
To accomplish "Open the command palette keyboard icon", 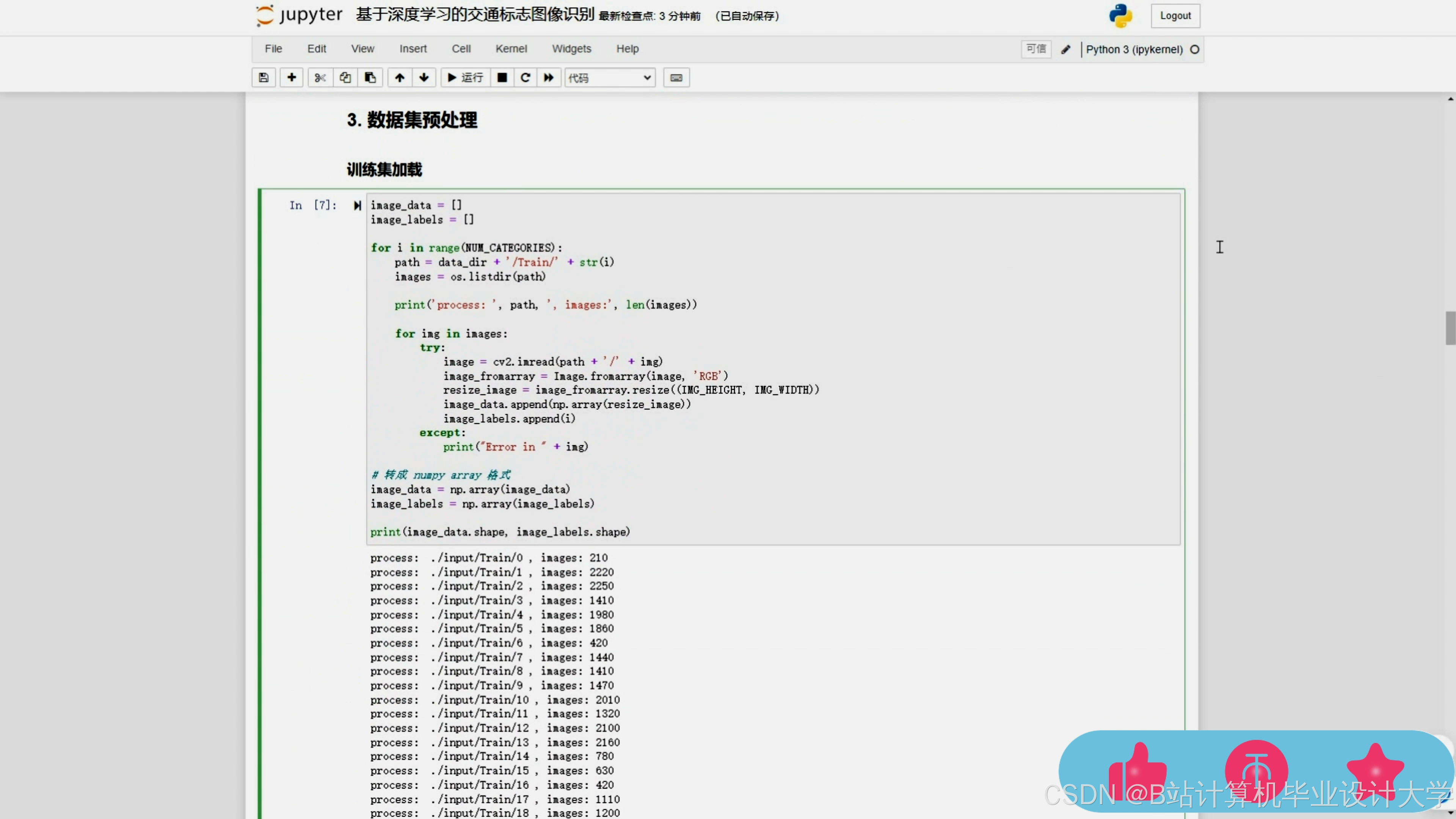I will click(x=676, y=77).
